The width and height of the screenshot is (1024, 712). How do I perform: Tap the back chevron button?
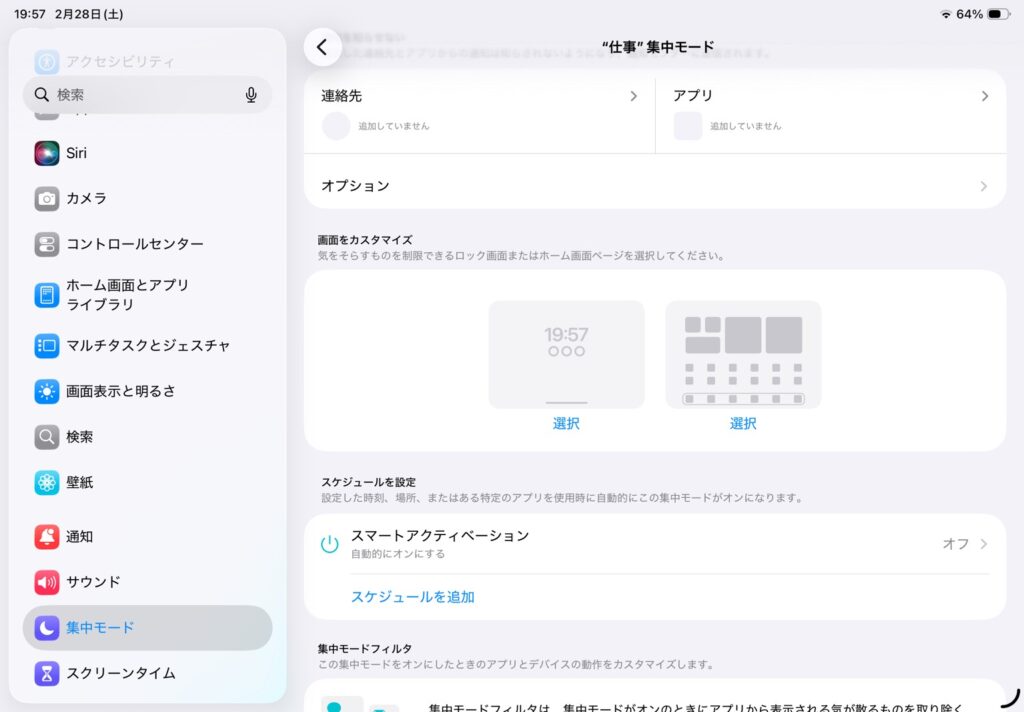pyautogui.click(x=322, y=47)
